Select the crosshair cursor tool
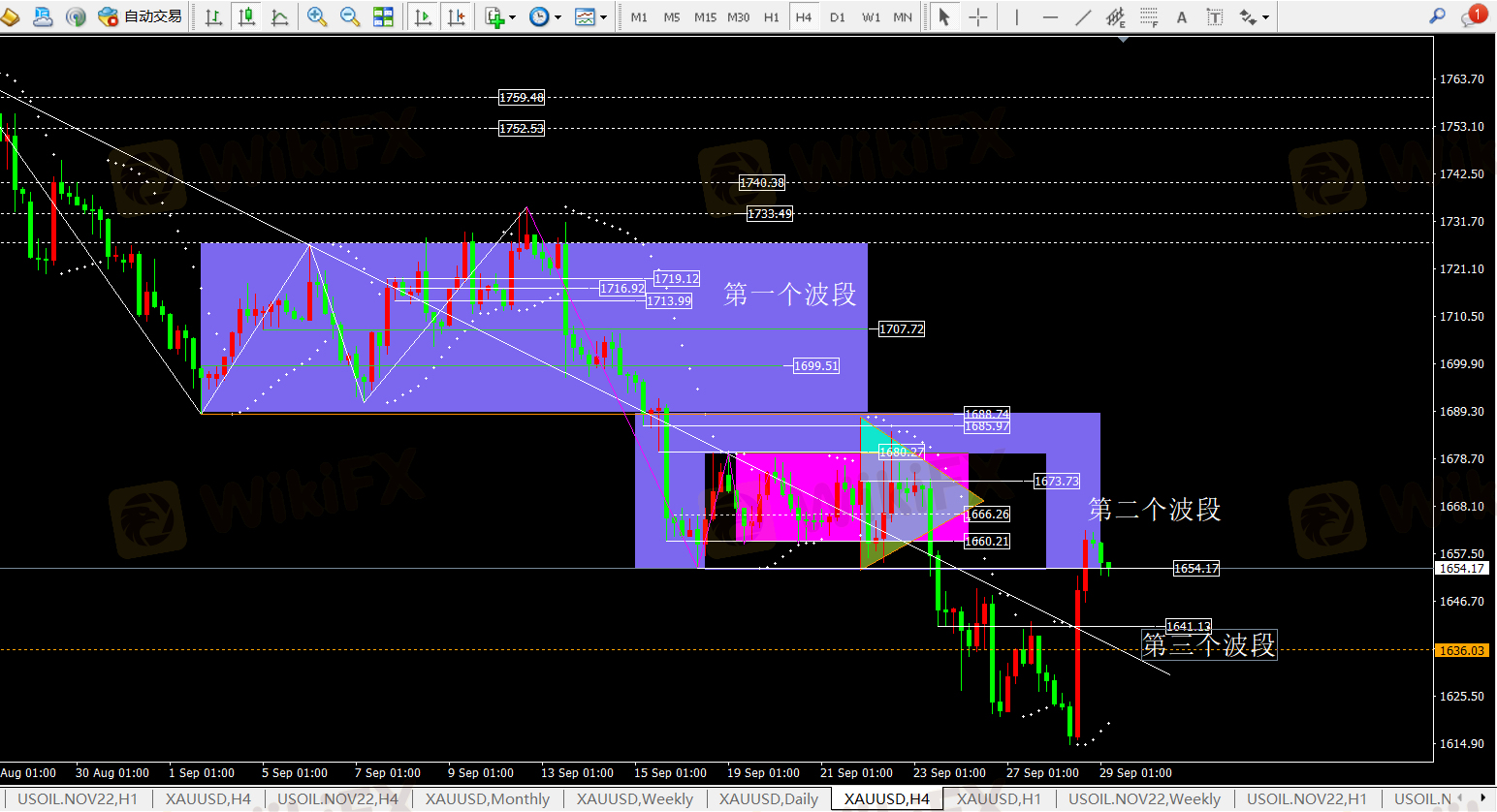Screen dimensions: 1497x812 (978, 16)
